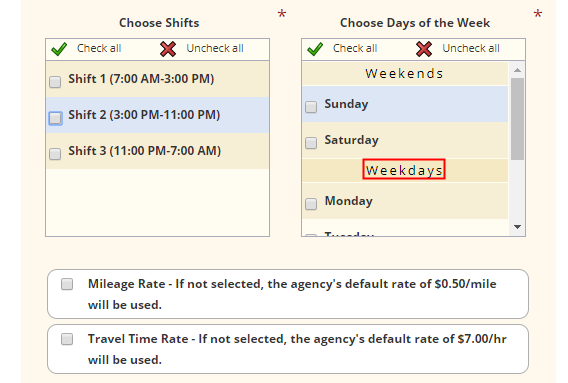Tick the Shift 1 (7:00 AM-3:00 PM) checkbox
Screen dimensions: 568x383
point(55,82)
